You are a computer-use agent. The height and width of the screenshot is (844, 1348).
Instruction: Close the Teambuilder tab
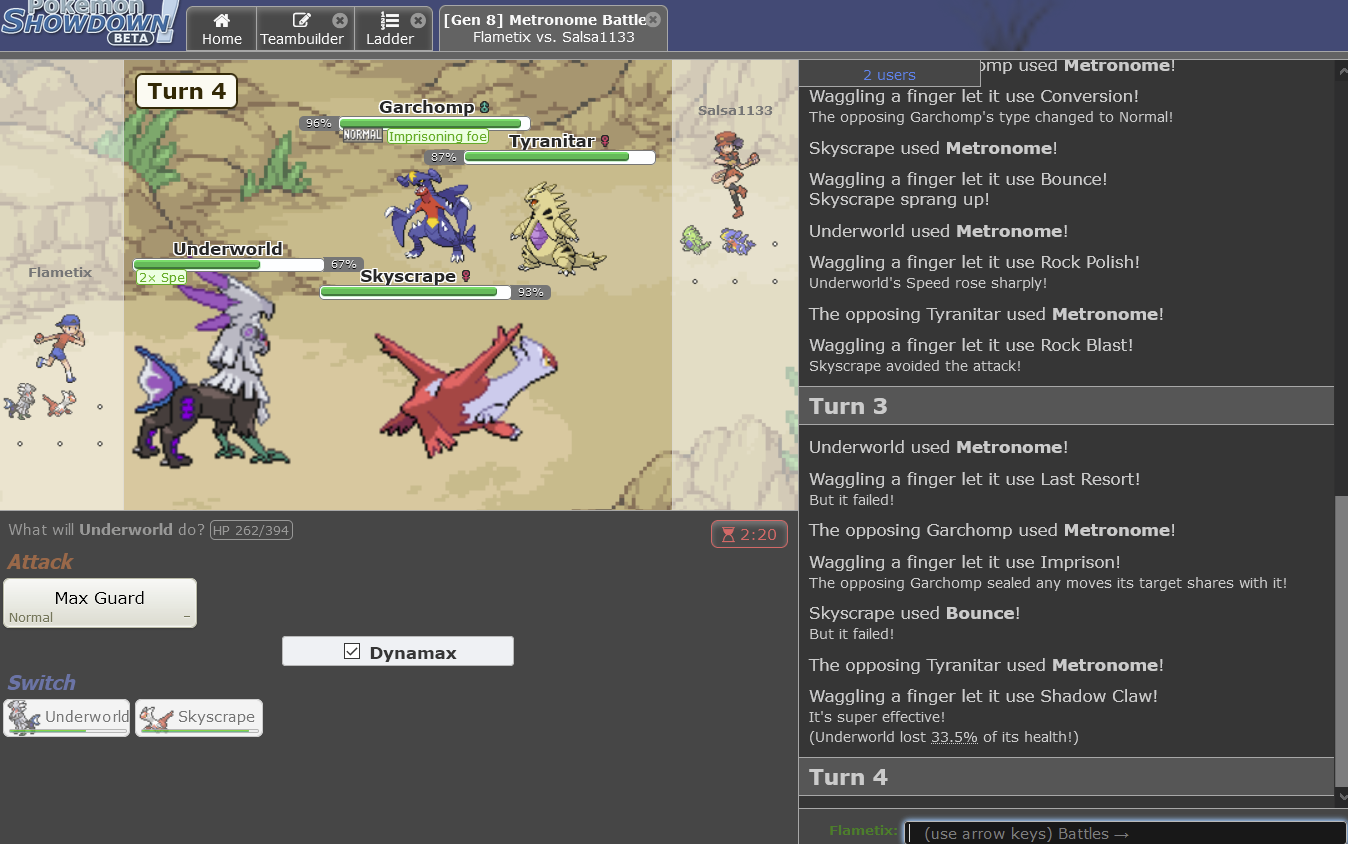pyautogui.click(x=340, y=20)
